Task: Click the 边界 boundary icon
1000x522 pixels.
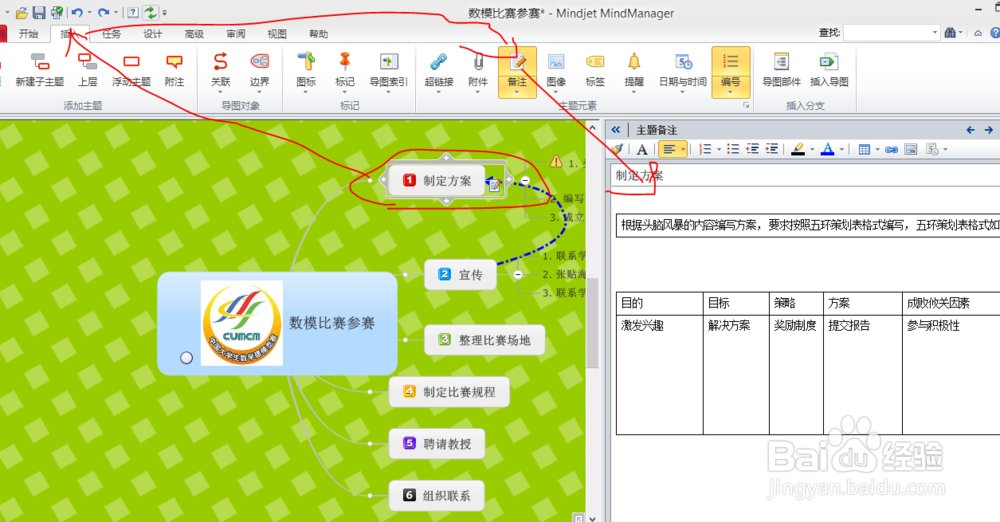Action: click(x=260, y=62)
